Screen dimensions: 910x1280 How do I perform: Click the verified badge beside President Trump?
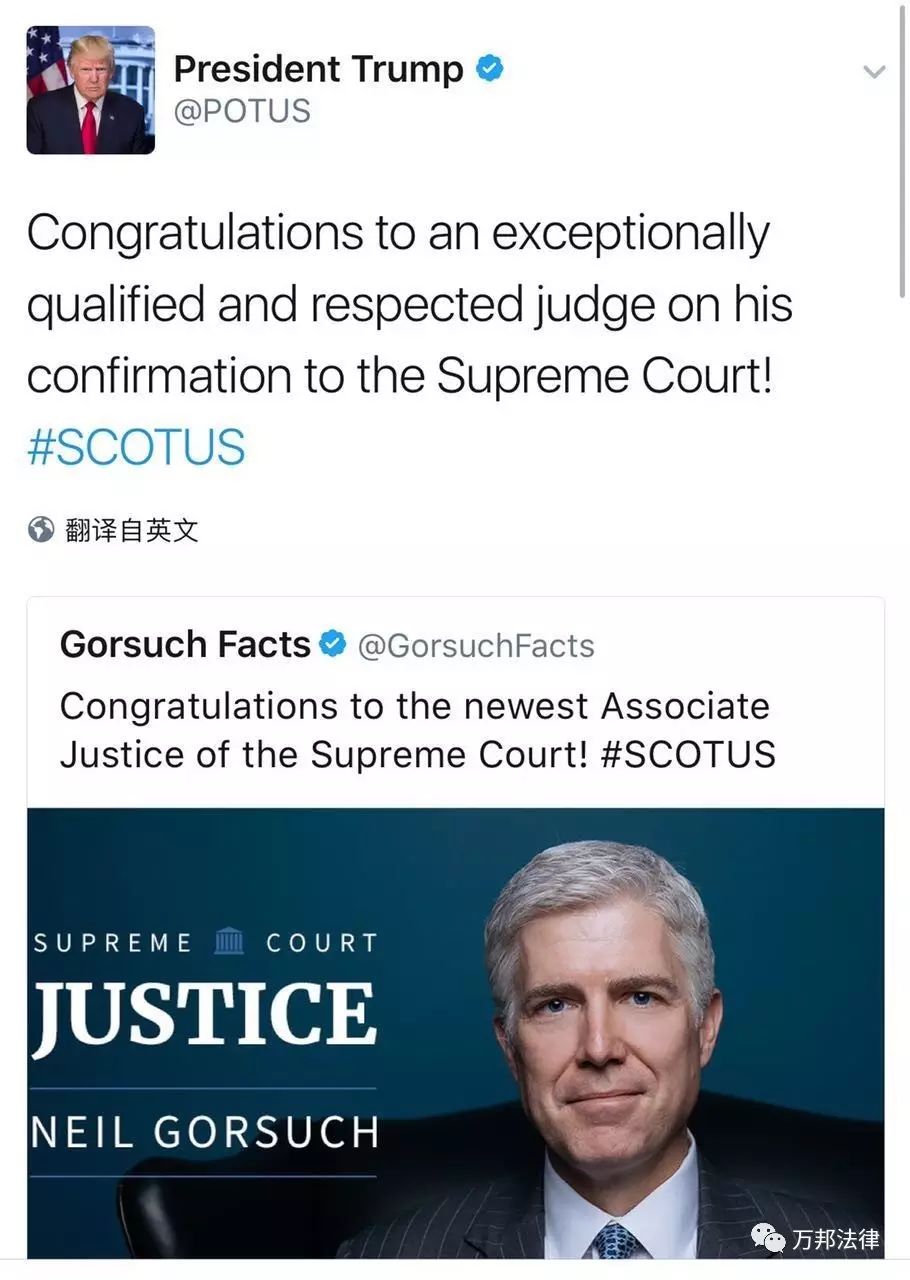(x=489, y=68)
